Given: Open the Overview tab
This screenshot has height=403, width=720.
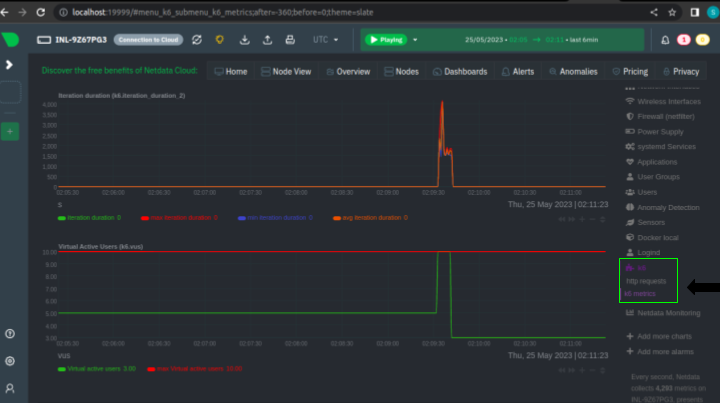Looking at the screenshot, I should [x=348, y=72].
